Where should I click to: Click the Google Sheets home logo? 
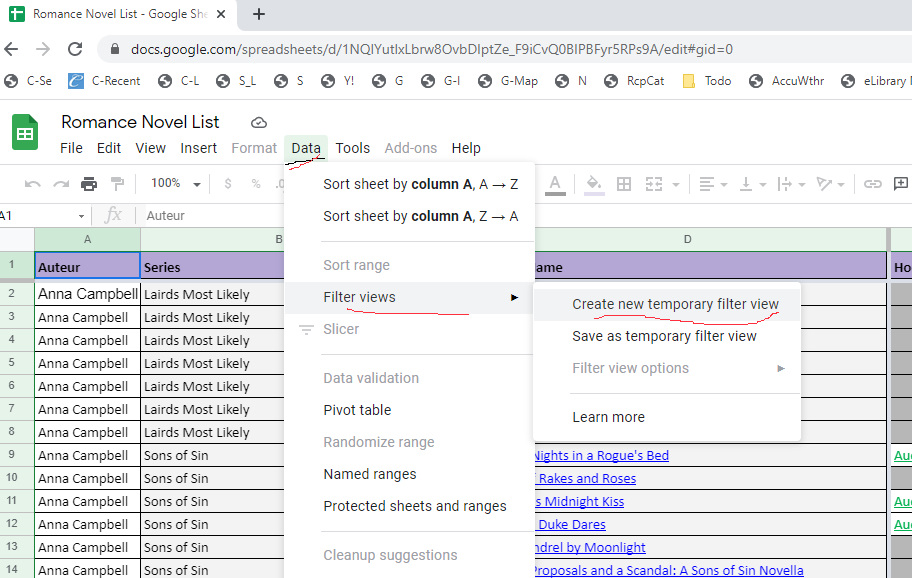25,133
